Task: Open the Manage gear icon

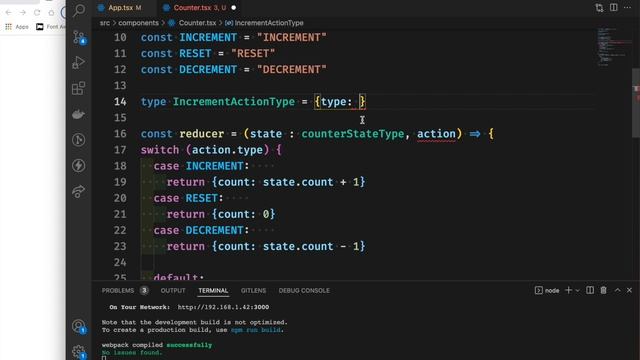Action: click(x=78, y=351)
